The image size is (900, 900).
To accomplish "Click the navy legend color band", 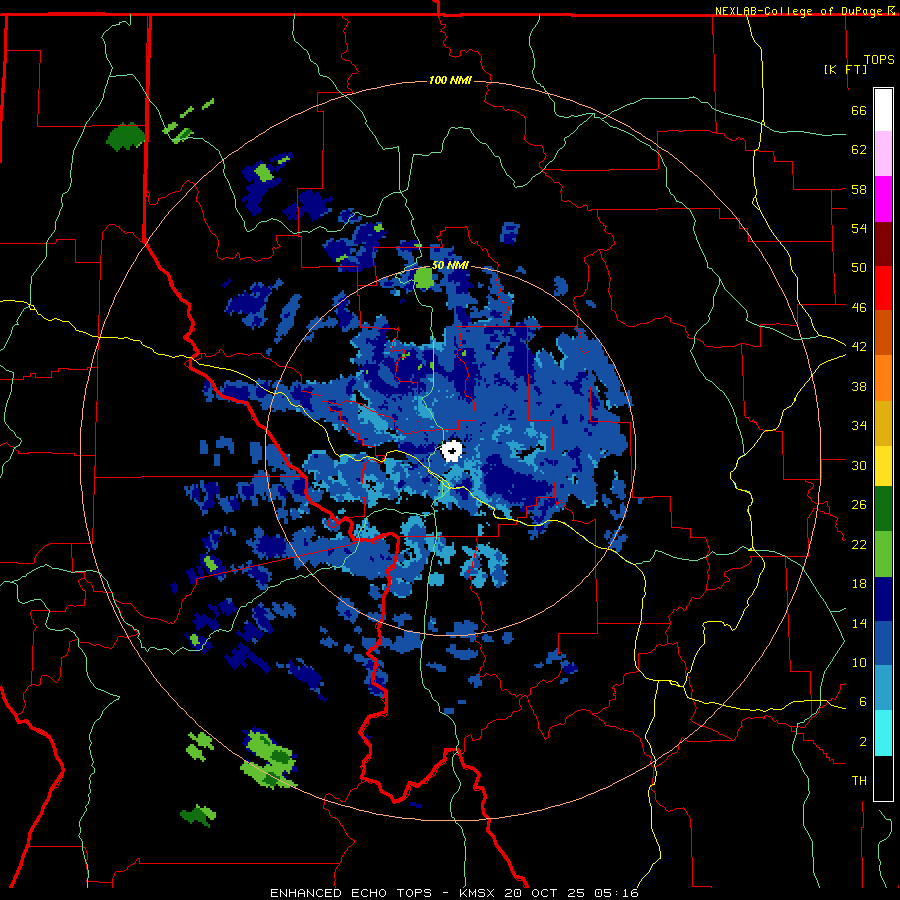I will click(883, 599).
